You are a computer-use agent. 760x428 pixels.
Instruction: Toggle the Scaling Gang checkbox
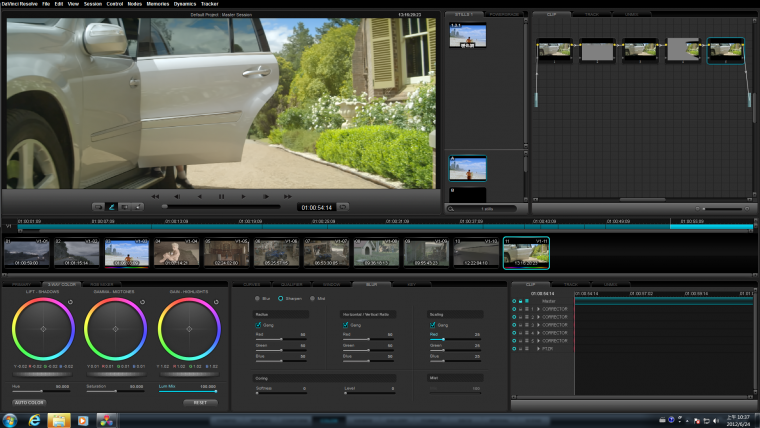point(433,324)
